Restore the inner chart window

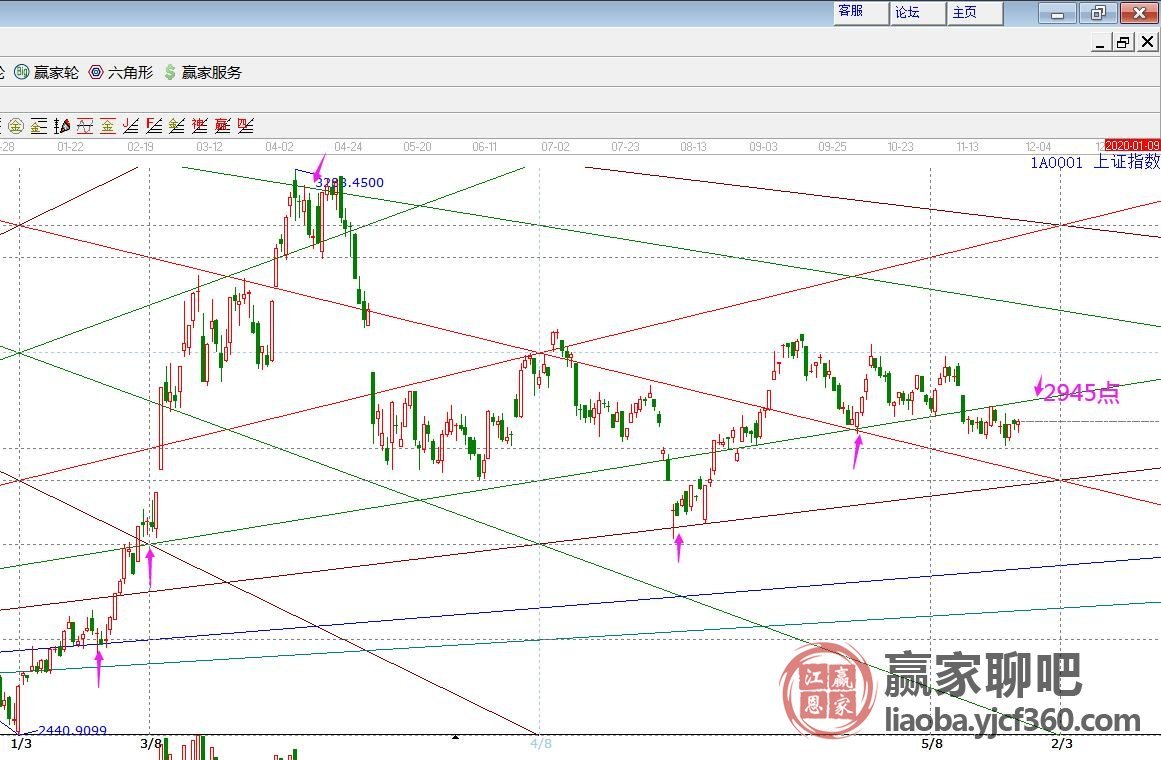pyautogui.click(x=1123, y=43)
